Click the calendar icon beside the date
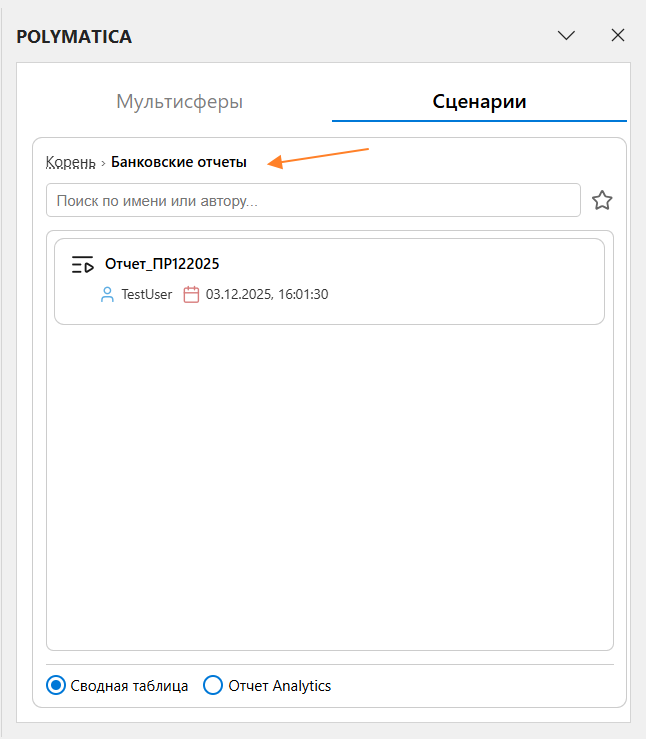This screenshot has width=646, height=740. point(191,295)
